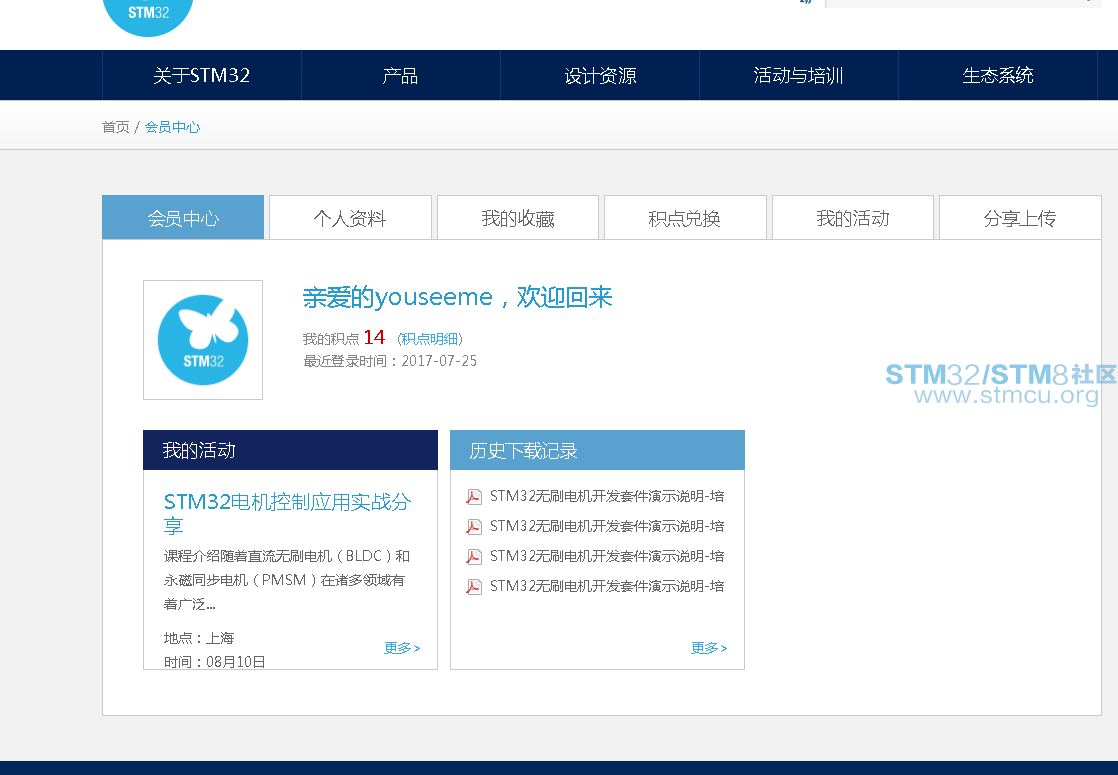Go to the 分享上传 tab
This screenshot has width=1118, height=775.
[1019, 218]
